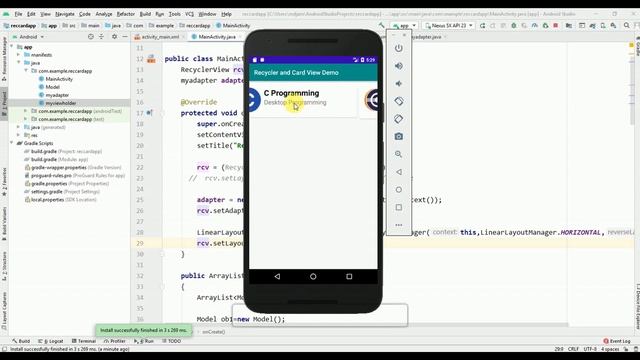Screen dimensions: 640x360
Task: Select gradle.properties file
Action: click(x=67, y=184)
